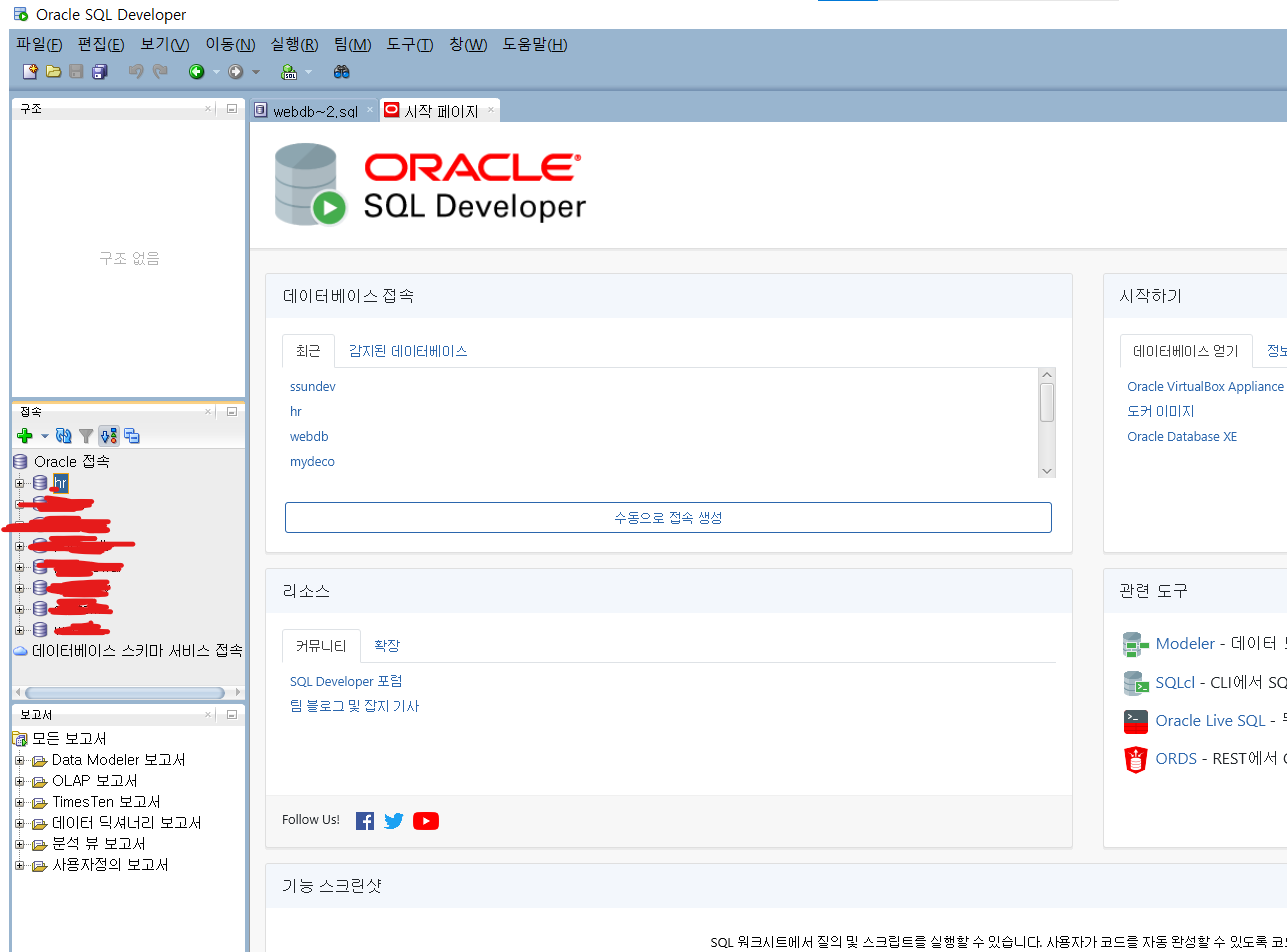
Task: Select 감지된 데이터베이스 tab
Action: (408, 351)
